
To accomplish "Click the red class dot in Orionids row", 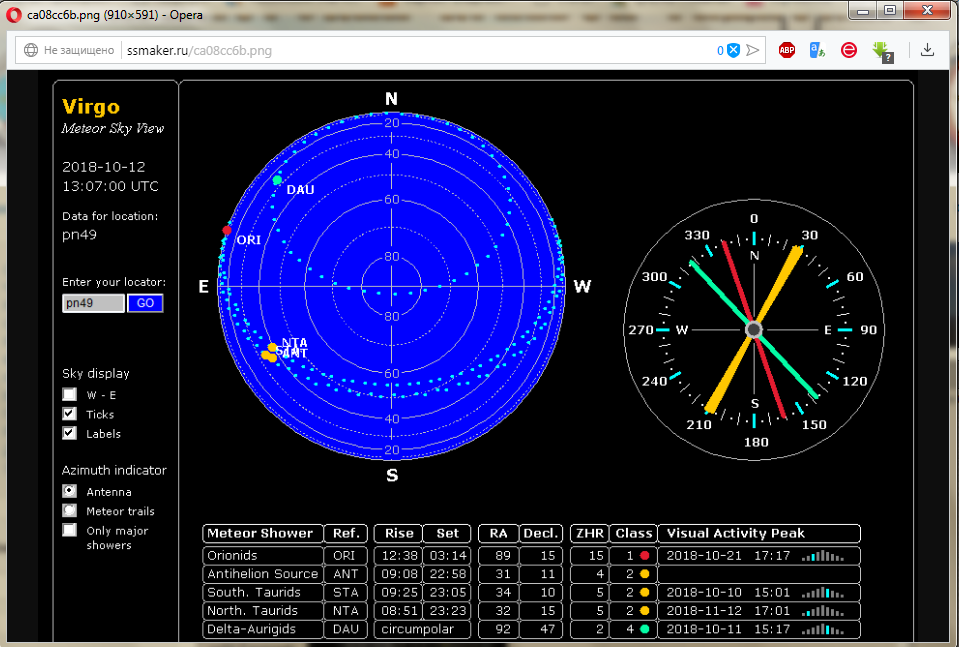I will (644, 556).
